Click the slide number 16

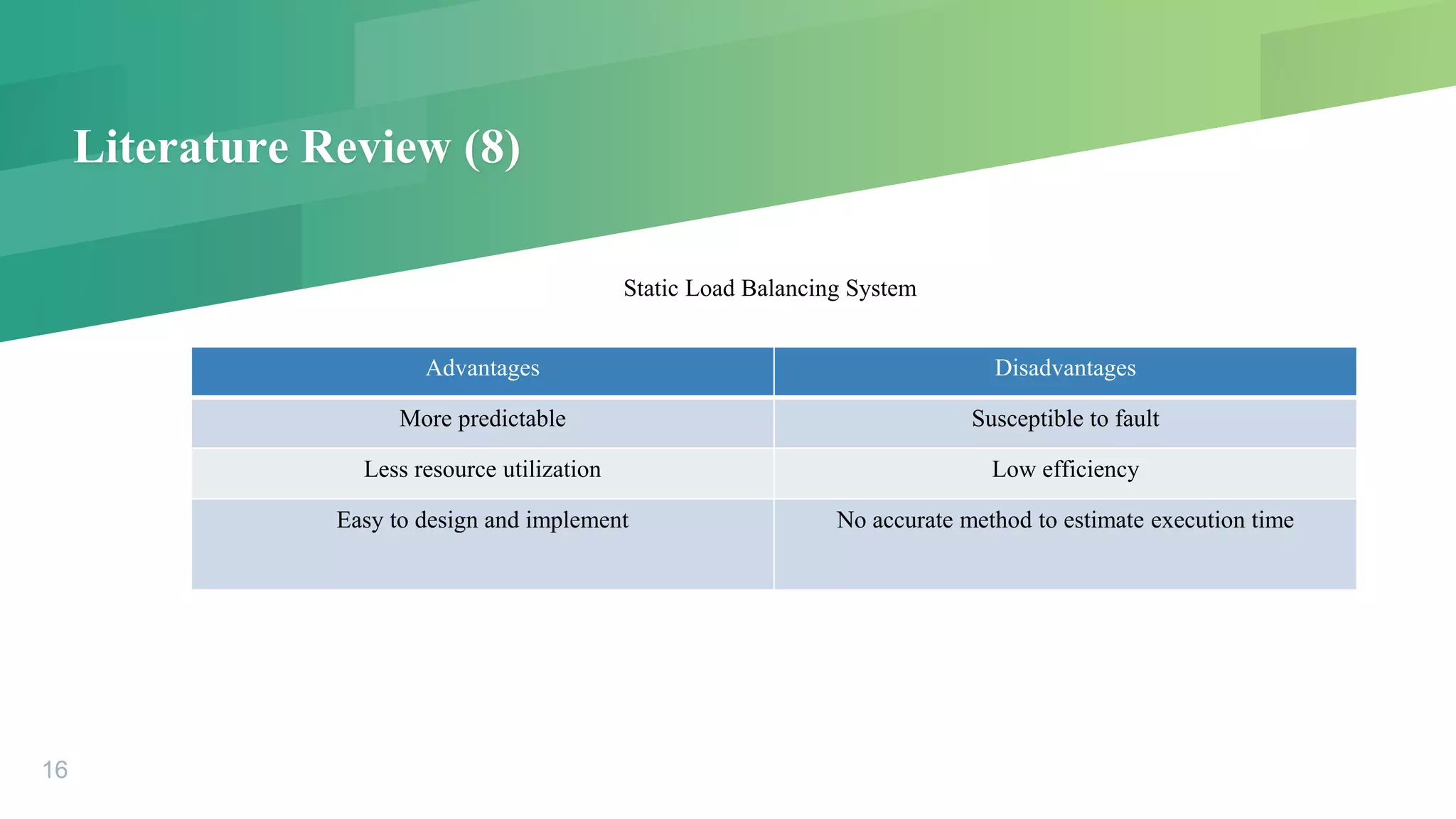(x=55, y=769)
